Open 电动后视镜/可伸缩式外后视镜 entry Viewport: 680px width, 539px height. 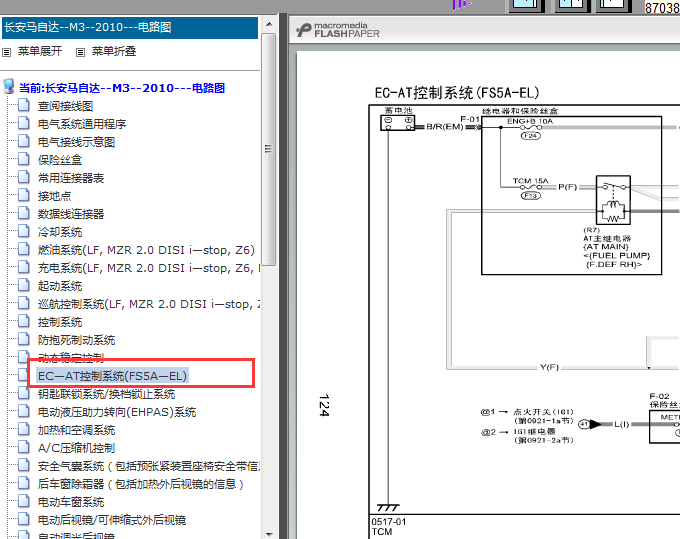(112, 520)
